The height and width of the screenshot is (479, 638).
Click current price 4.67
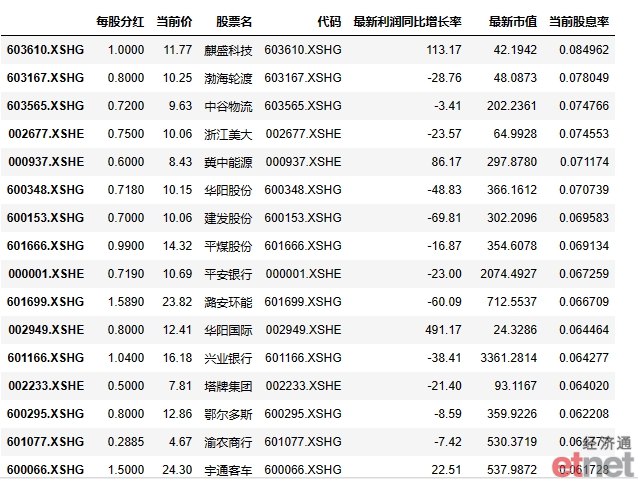[180, 442]
